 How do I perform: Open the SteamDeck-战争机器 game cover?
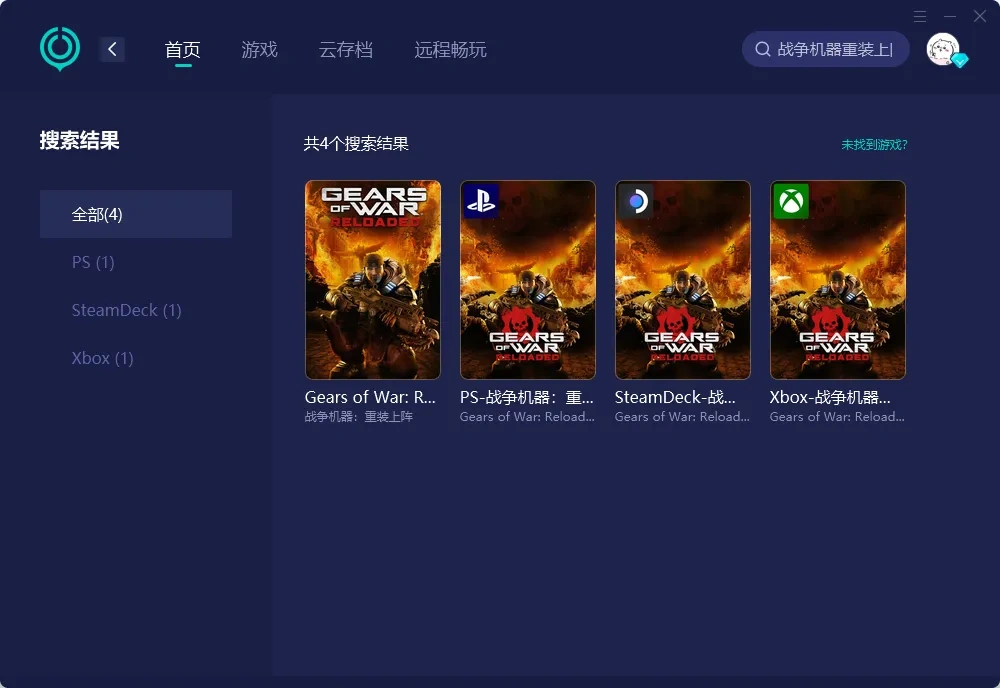tap(683, 280)
